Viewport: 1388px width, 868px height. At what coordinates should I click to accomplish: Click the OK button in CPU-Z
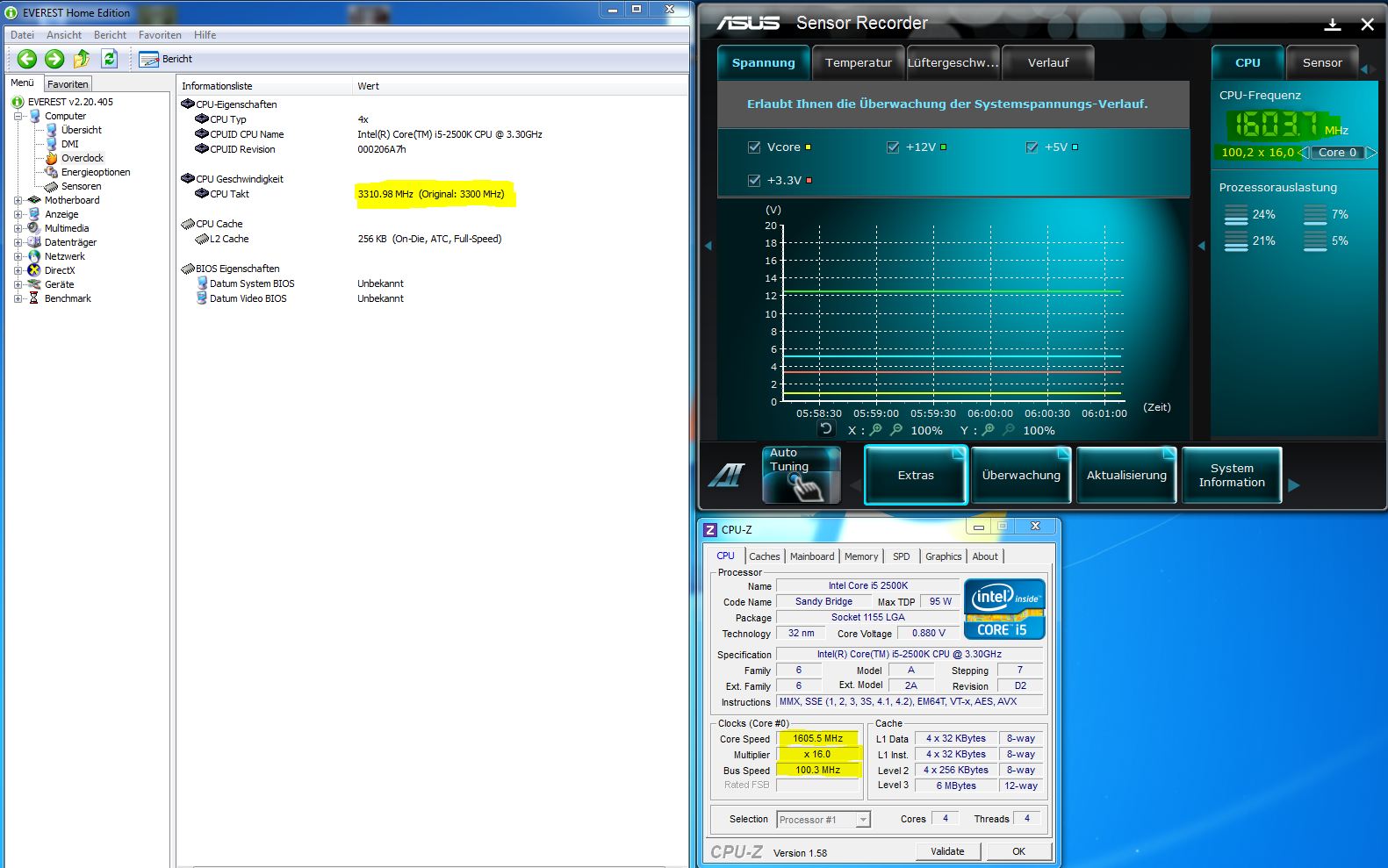click(1018, 851)
